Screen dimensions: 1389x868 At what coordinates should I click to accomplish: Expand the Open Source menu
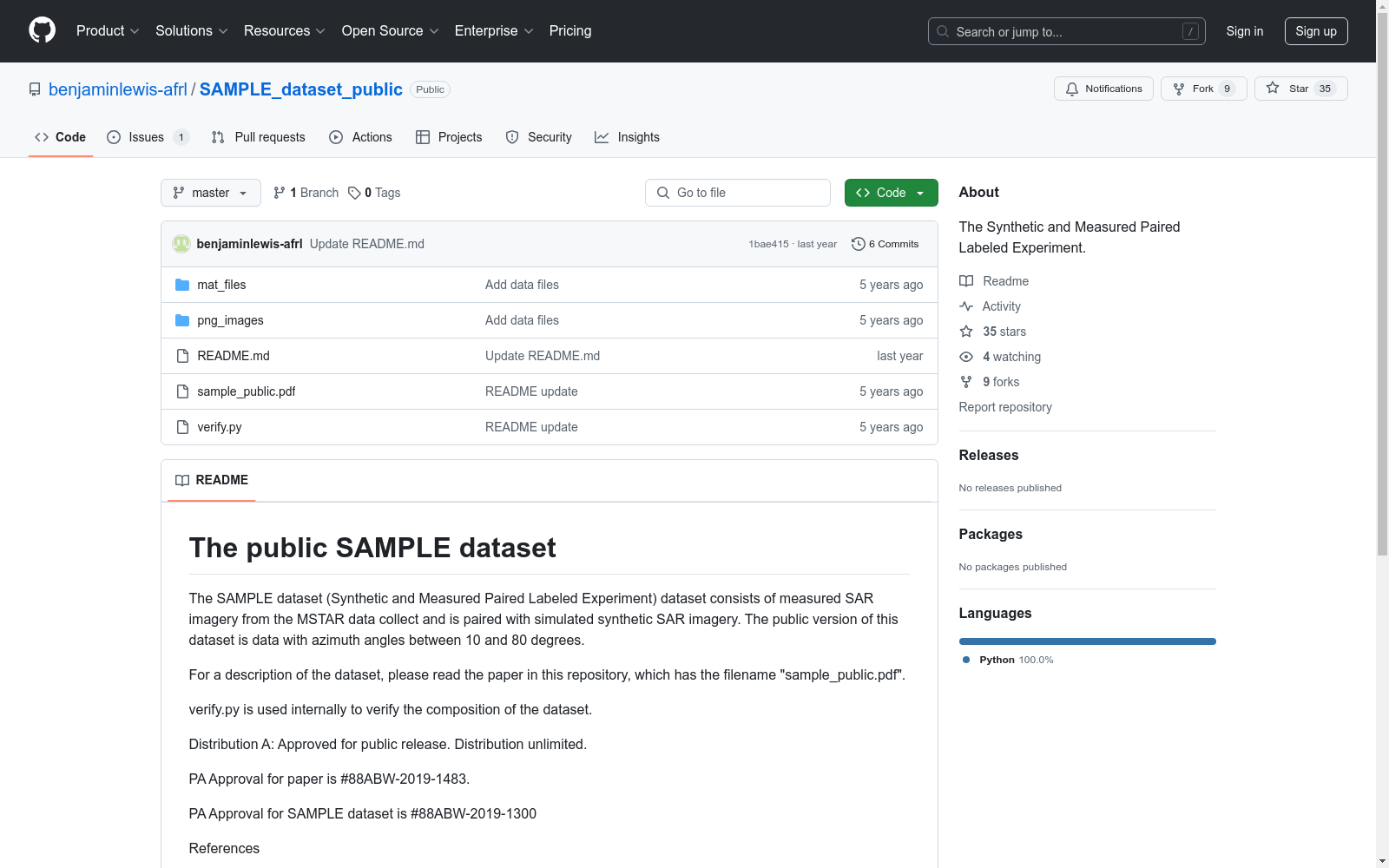(391, 31)
